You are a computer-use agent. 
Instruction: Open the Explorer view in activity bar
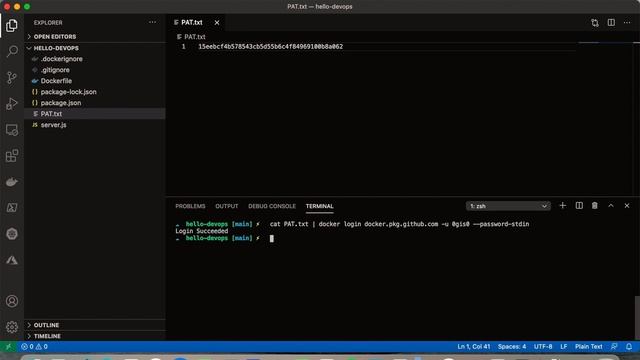tap(12, 25)
